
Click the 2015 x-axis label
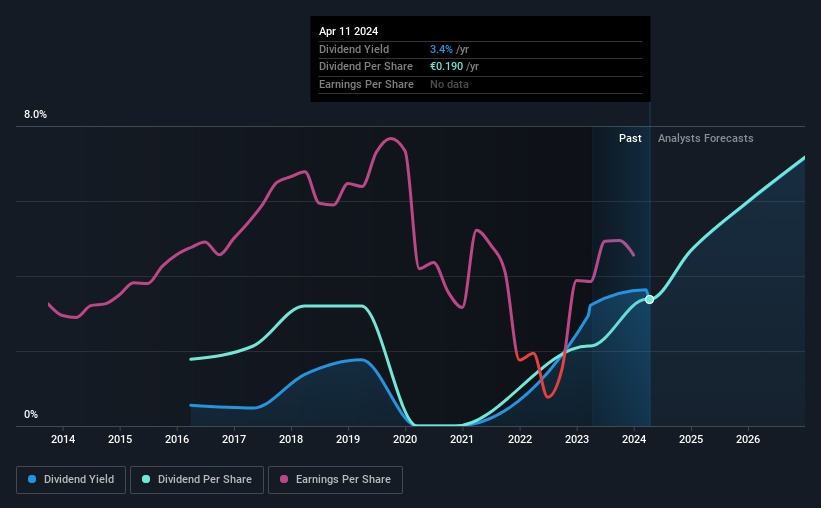(x=120, y=439)
